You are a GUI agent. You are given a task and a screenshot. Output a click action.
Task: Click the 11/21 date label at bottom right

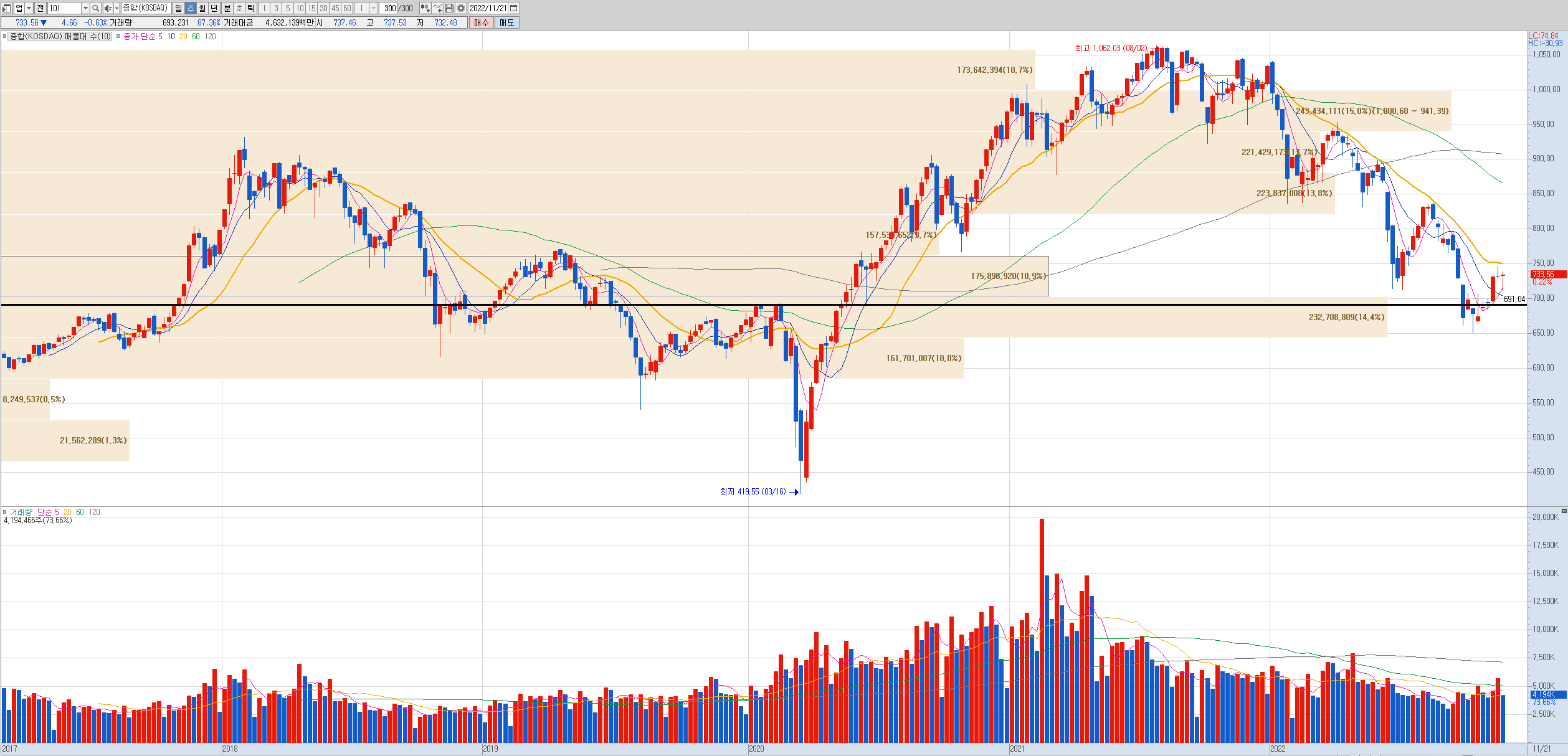(1542, 749)
